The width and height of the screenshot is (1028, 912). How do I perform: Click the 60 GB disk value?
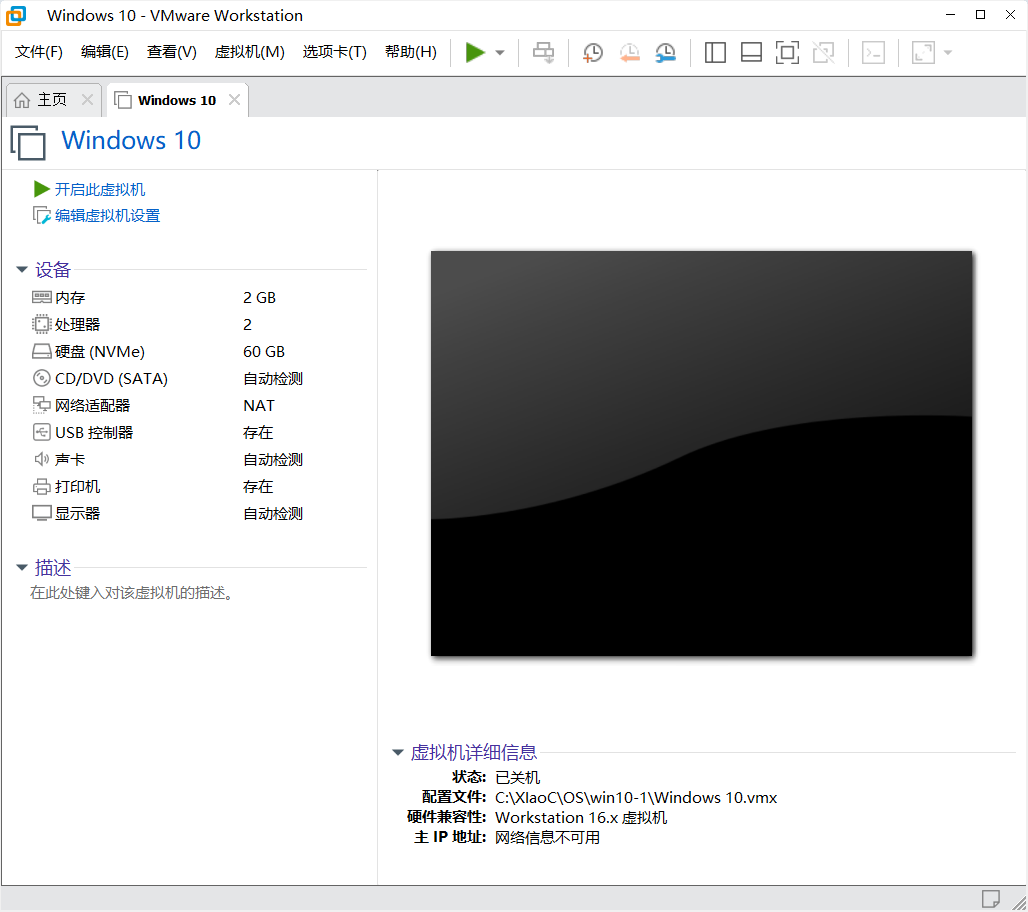click(x=264, y=351)
